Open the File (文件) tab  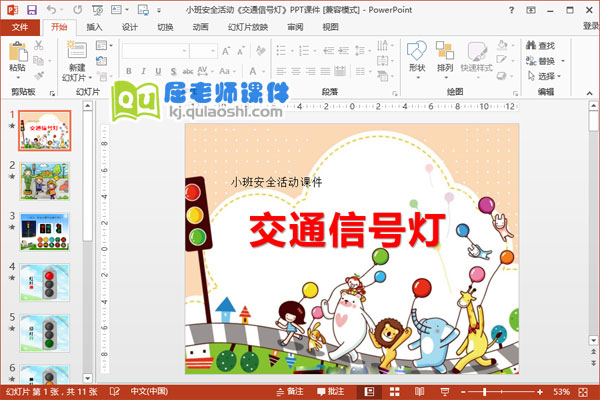(x=20, y=27)
